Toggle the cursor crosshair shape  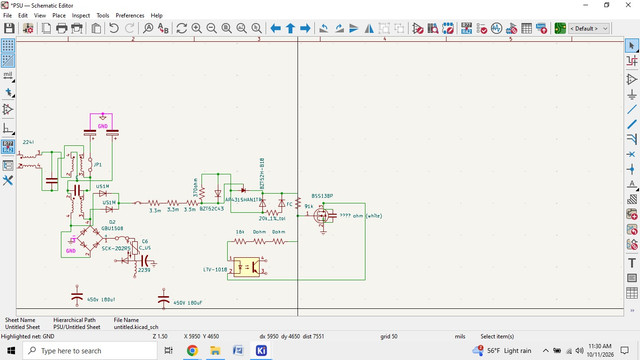(8, 93)
